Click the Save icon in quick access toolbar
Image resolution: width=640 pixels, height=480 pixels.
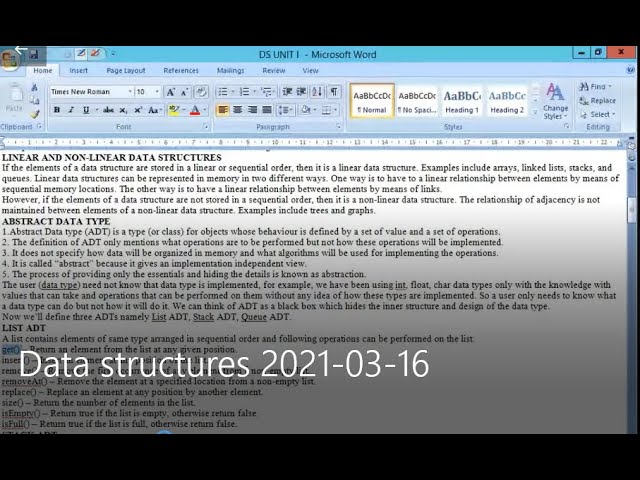(33, 54)
